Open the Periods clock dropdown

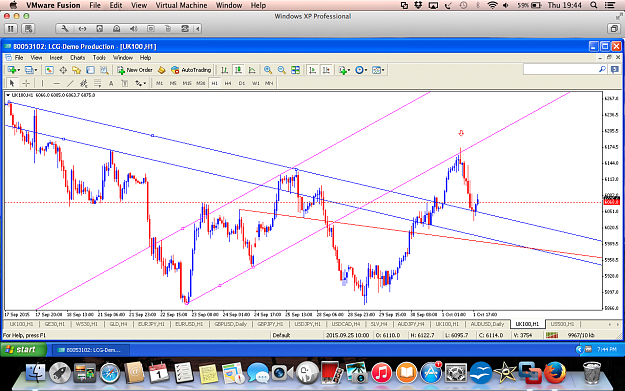point(361,70)
